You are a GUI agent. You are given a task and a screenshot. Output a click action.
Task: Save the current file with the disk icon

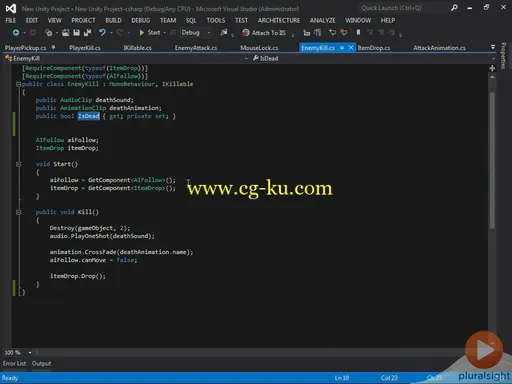point(76,33)
